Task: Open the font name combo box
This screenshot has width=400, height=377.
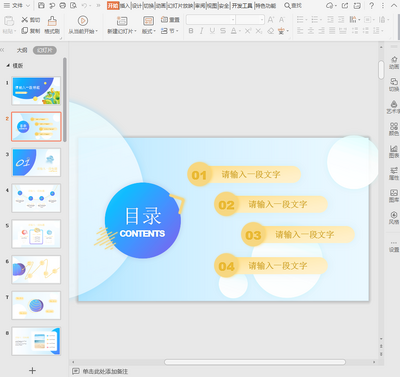Action: pos(211,20)
